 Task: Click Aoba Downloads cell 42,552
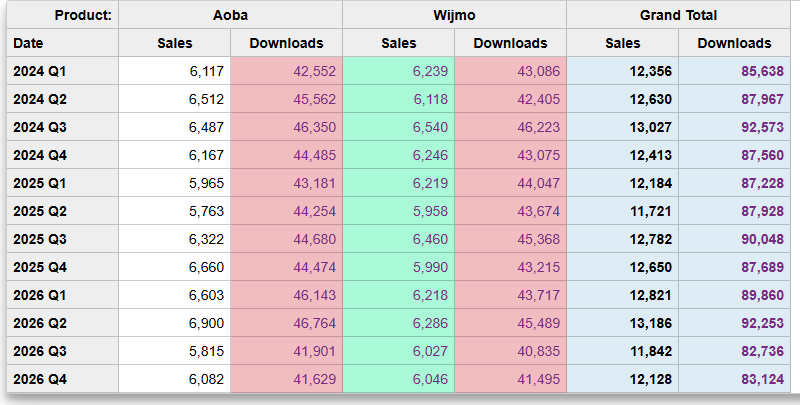(x=287, y=71)
